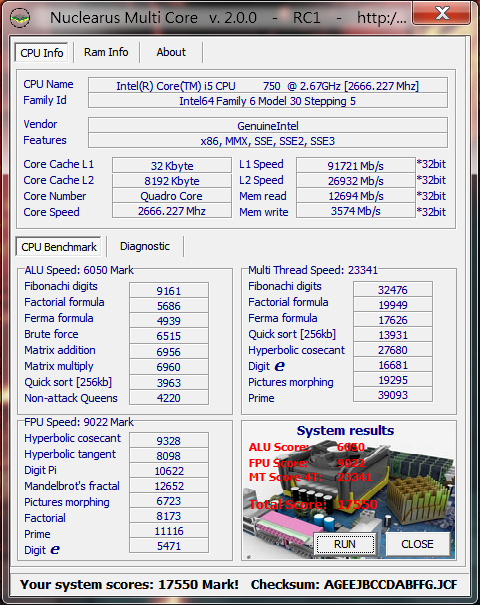Click the 'Multi Thread Speed: 23341' heading

[x=313, y=270]
